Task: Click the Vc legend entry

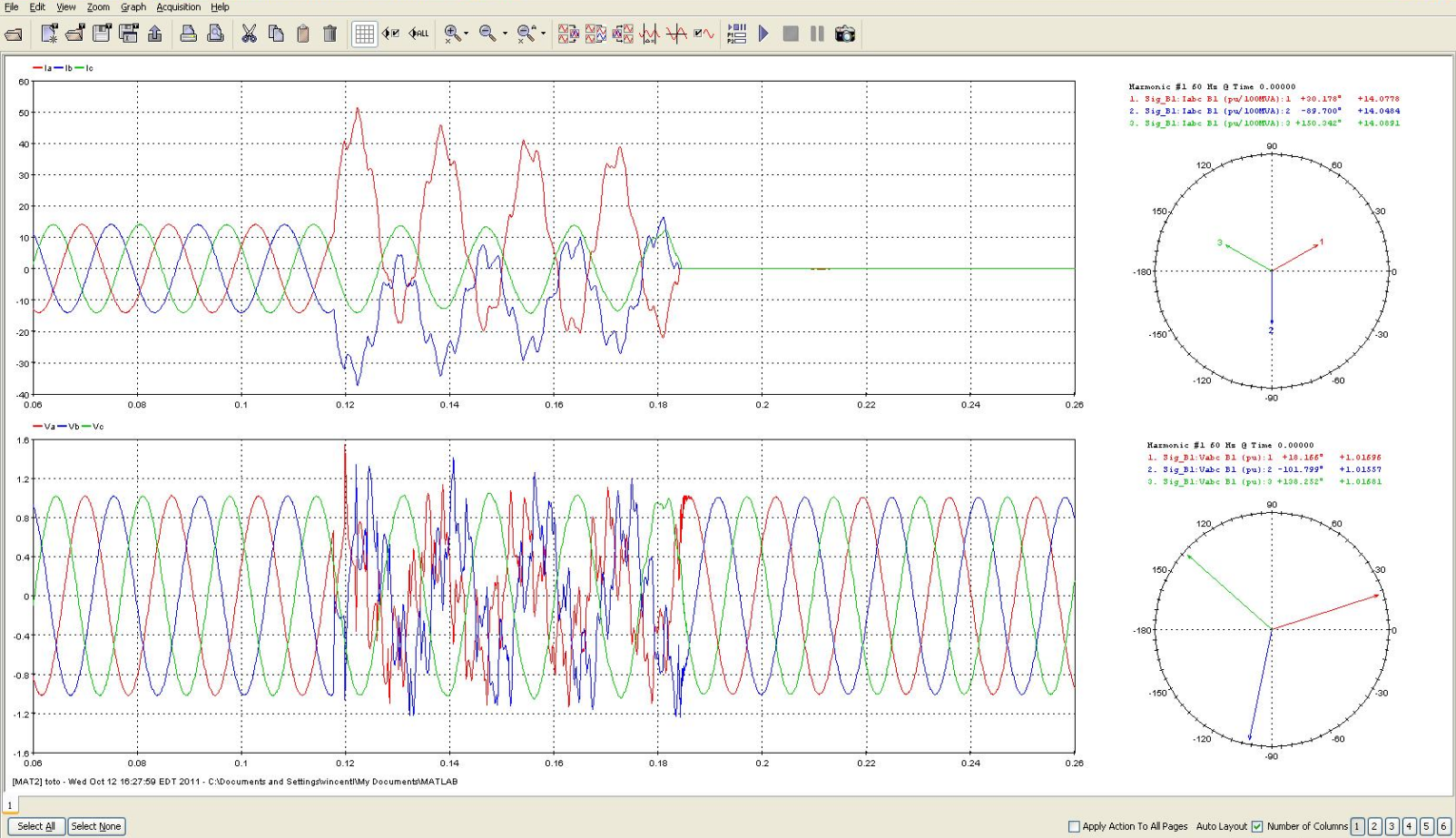Action: [93, 427]
